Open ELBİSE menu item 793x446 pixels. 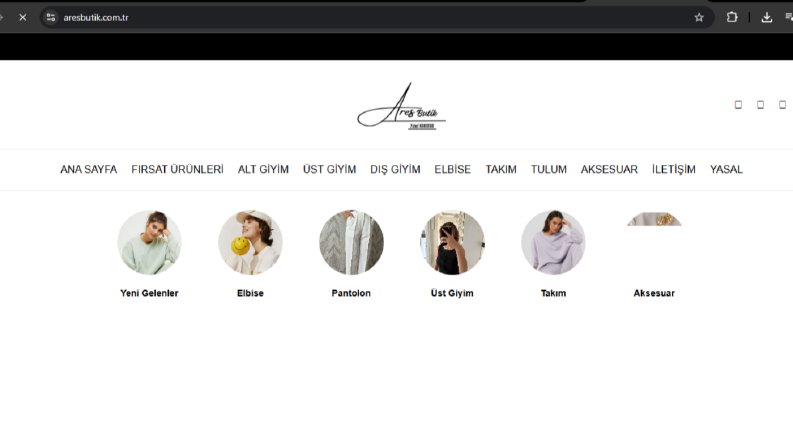(x=453, y=169)
